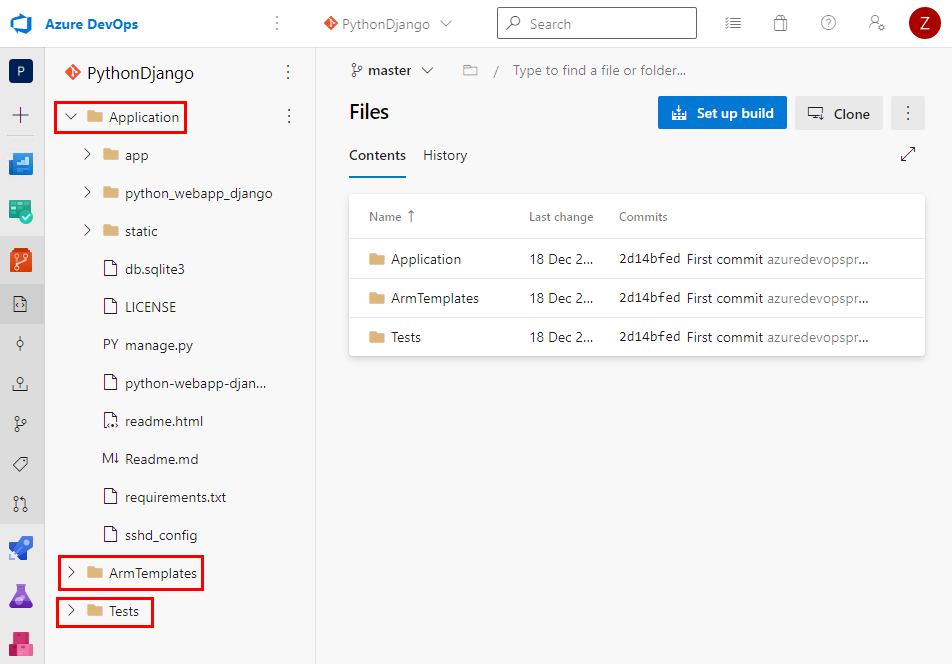Open the Files page more actions menu
The height and width of the screenshot is (664, 952).
[x=908, y=113]
